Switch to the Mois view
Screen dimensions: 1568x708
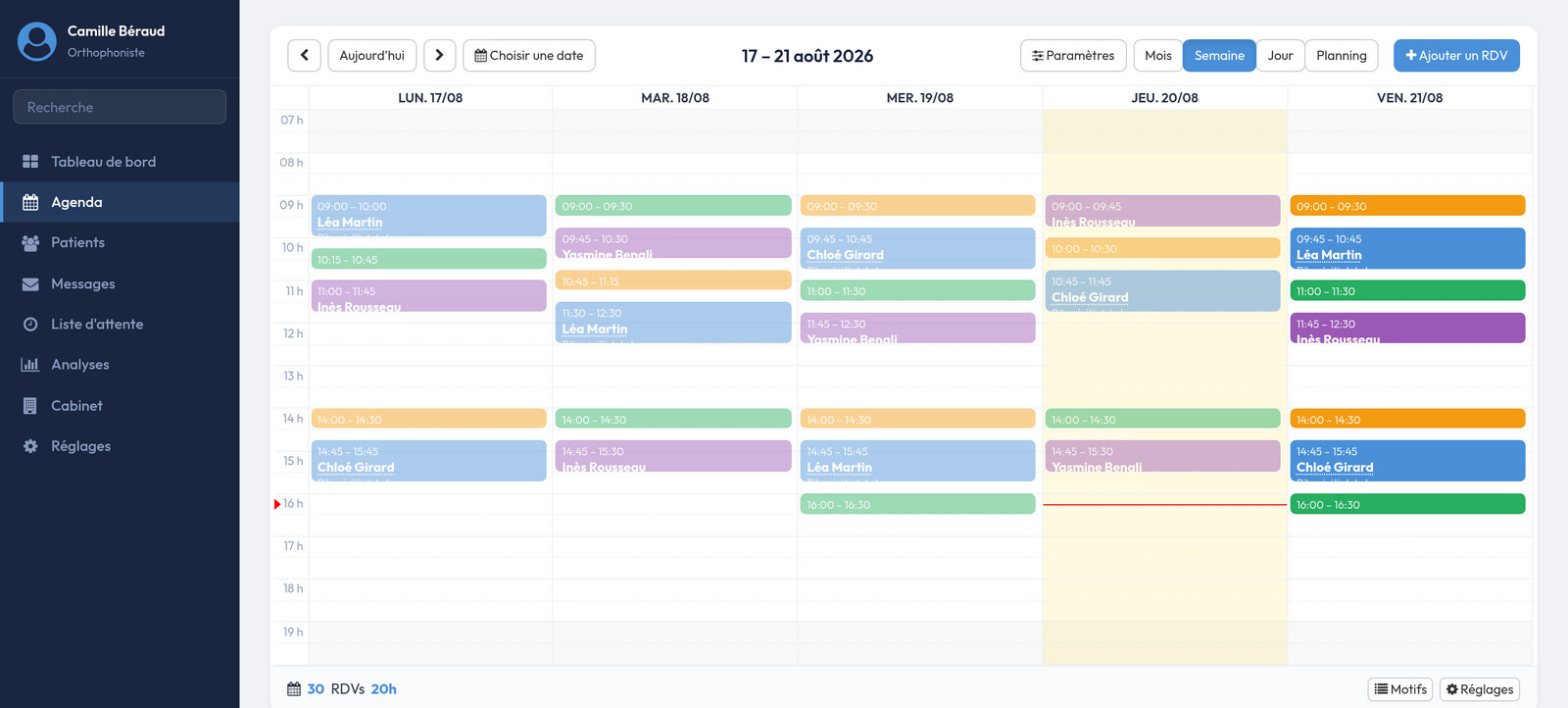(x=1158, y=56)
